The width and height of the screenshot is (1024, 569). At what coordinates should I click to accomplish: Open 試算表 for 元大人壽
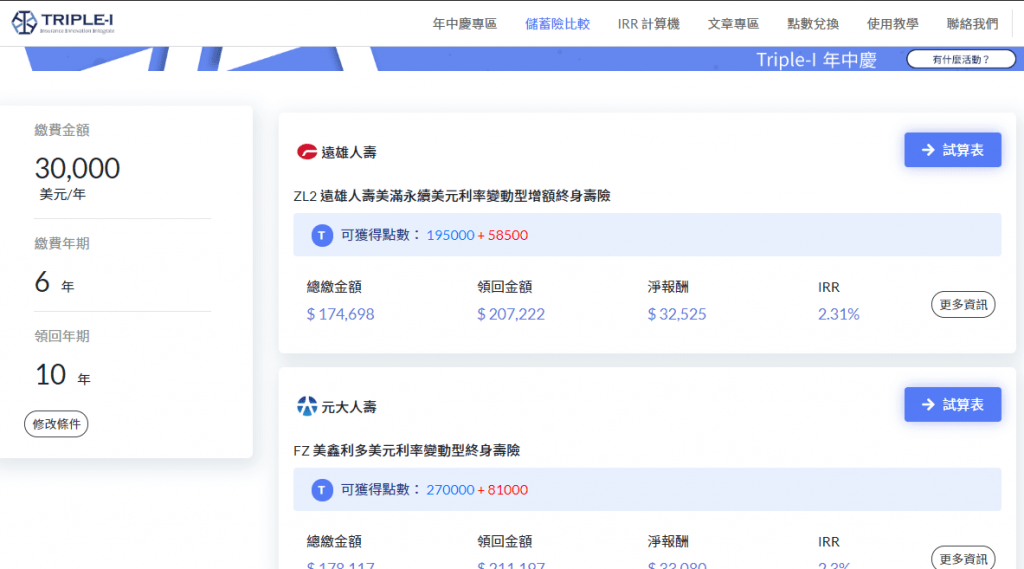pyautogui.click(x=952, y=405)
